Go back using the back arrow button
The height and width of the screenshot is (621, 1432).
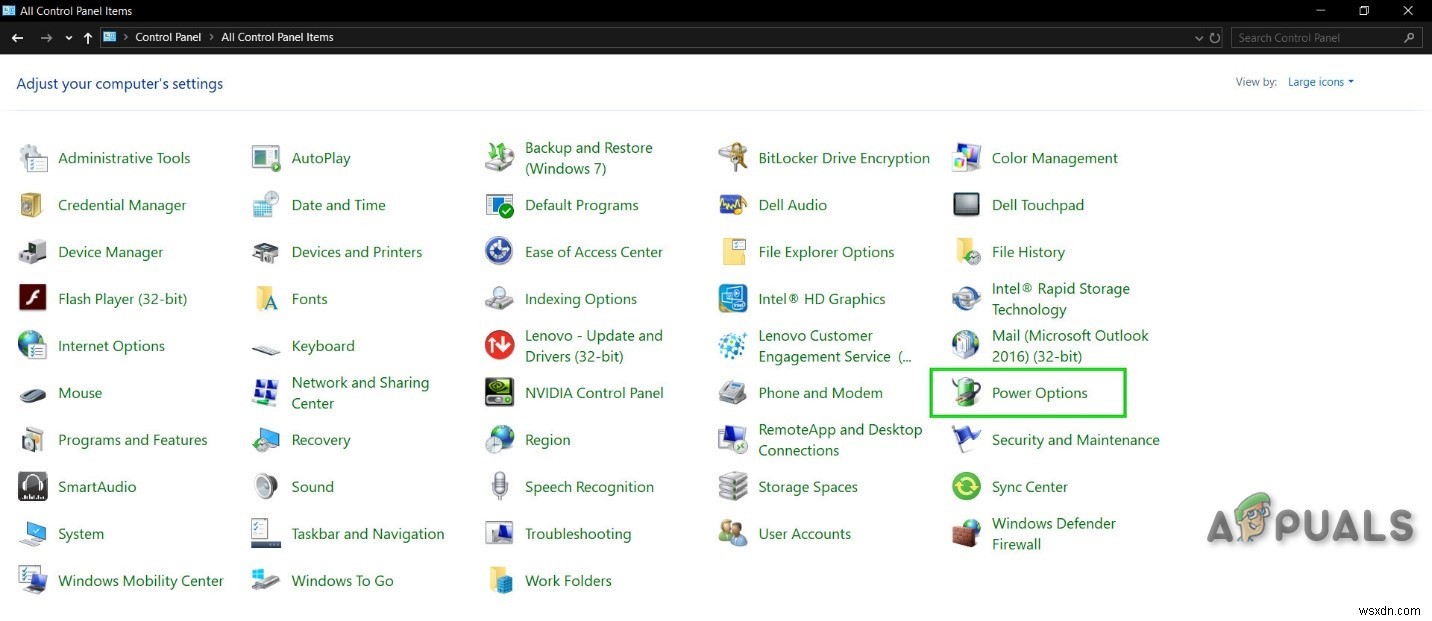click(17, 37)
